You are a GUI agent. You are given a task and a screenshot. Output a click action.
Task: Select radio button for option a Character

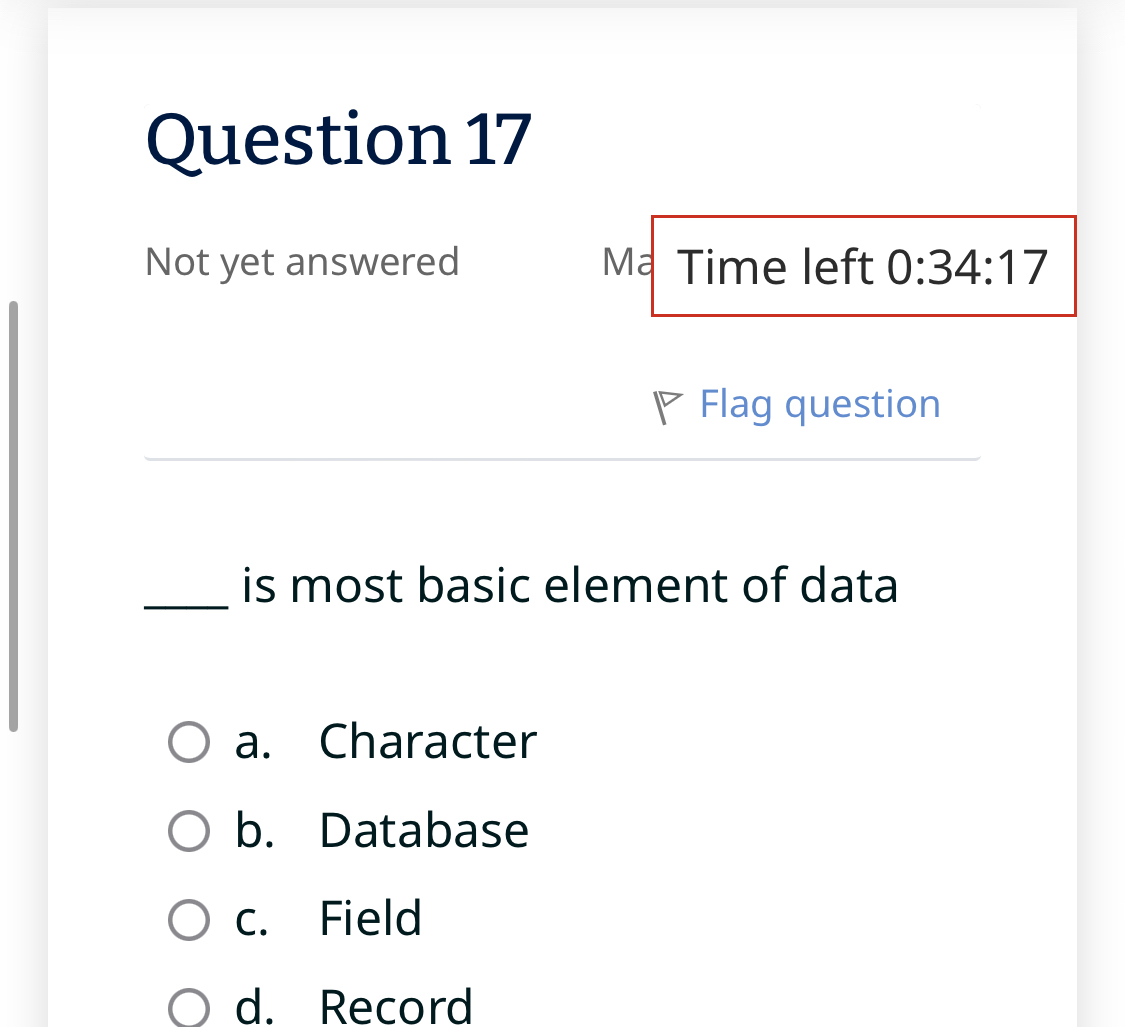click(x=188, y=742)
